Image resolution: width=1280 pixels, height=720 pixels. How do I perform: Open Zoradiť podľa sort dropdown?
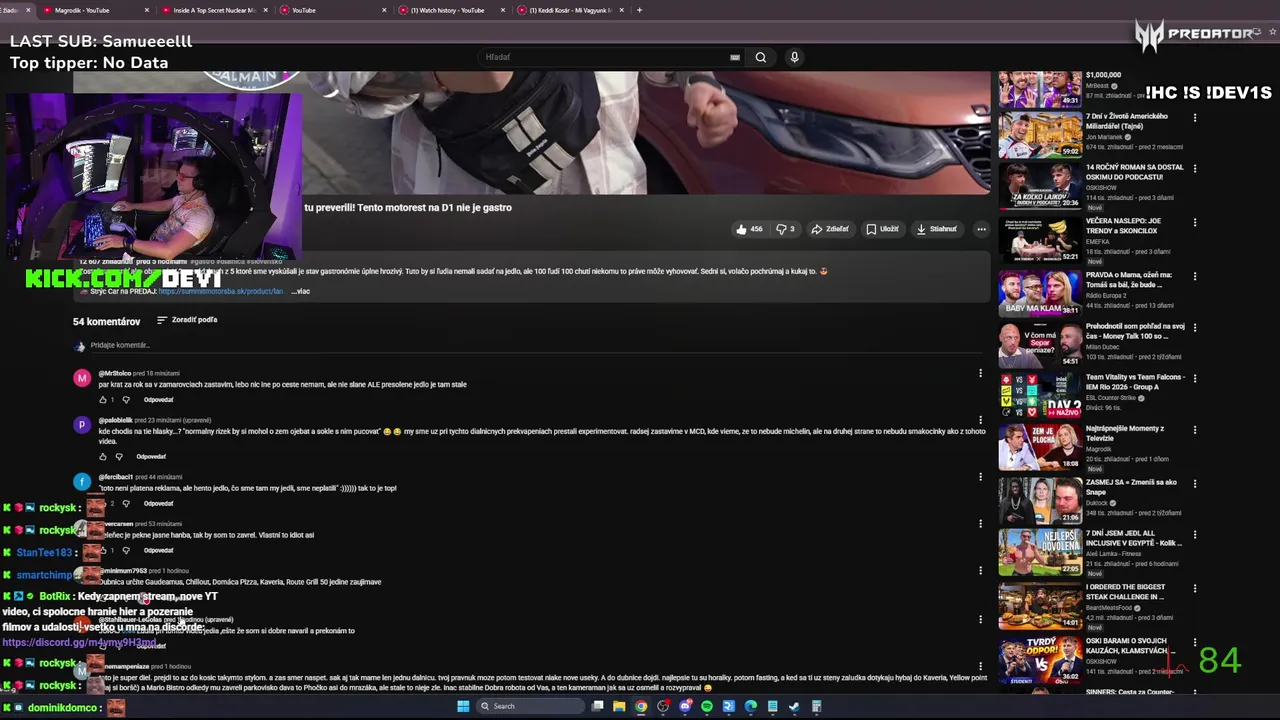pyautogui.click(x=187, y=320)
